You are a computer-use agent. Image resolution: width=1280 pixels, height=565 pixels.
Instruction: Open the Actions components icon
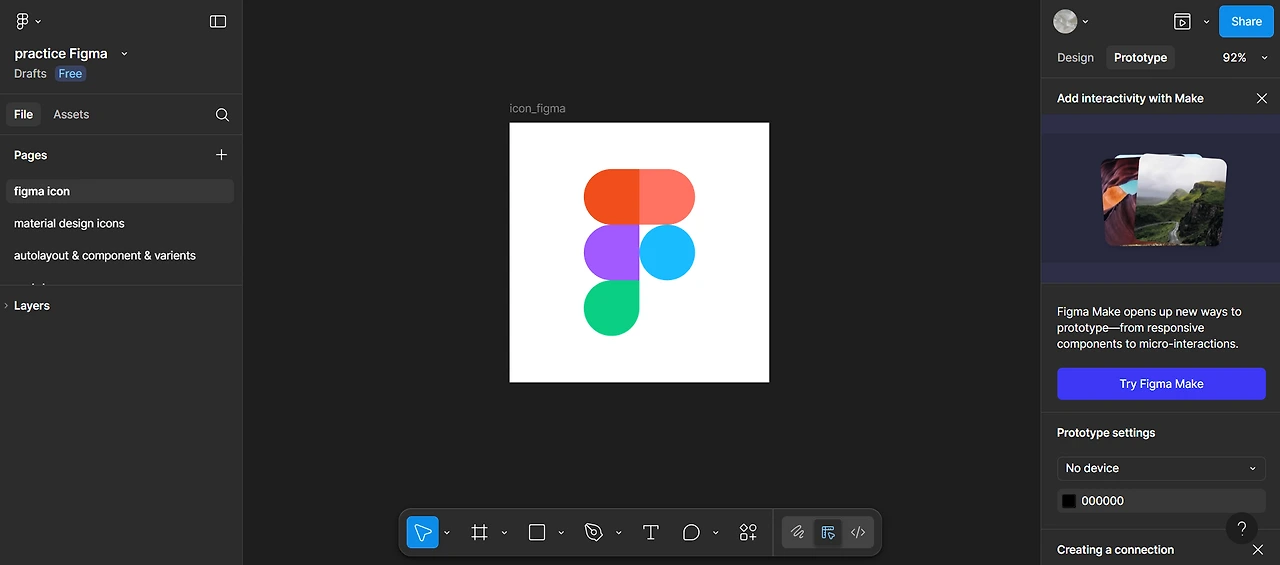point(748,532)
